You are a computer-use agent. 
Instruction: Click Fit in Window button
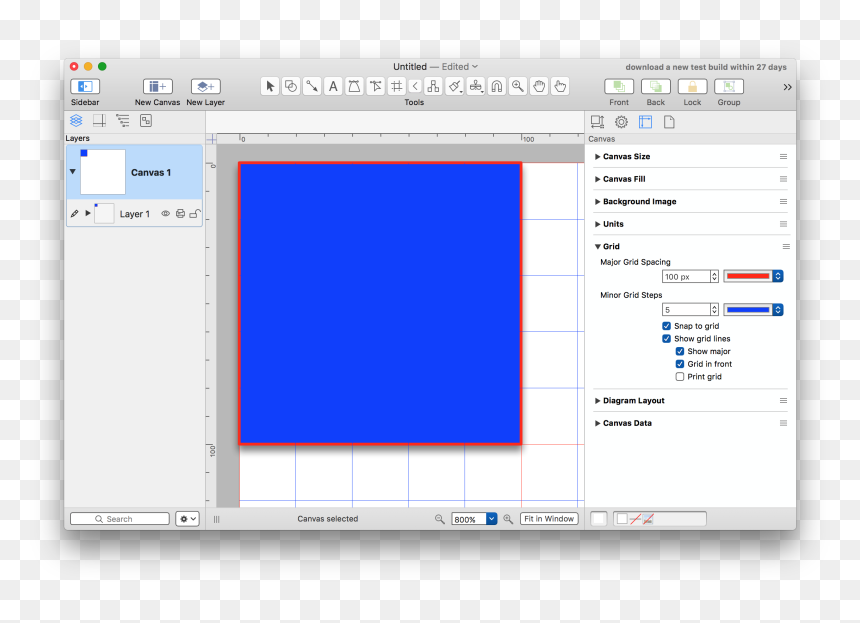[549, 519]
